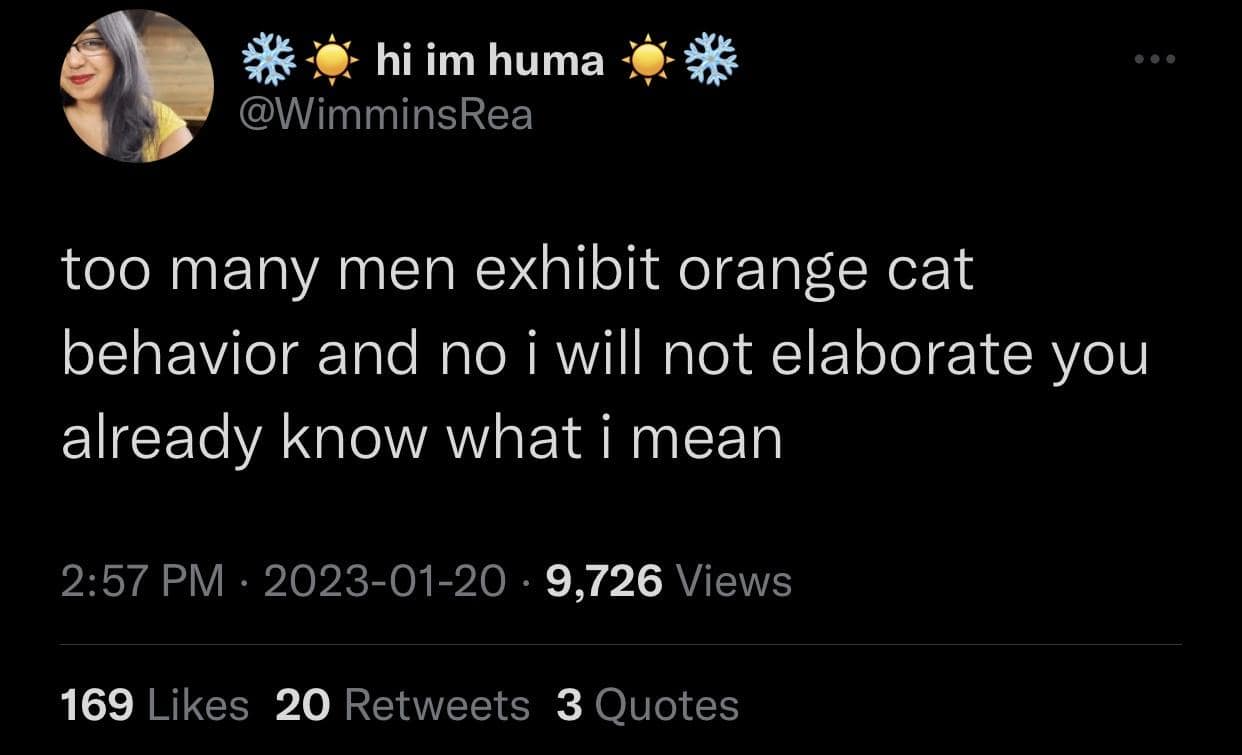Screen dimensions: 1242x755
Task: Click the 2023-01-20 post date
Action: (384, 581)
